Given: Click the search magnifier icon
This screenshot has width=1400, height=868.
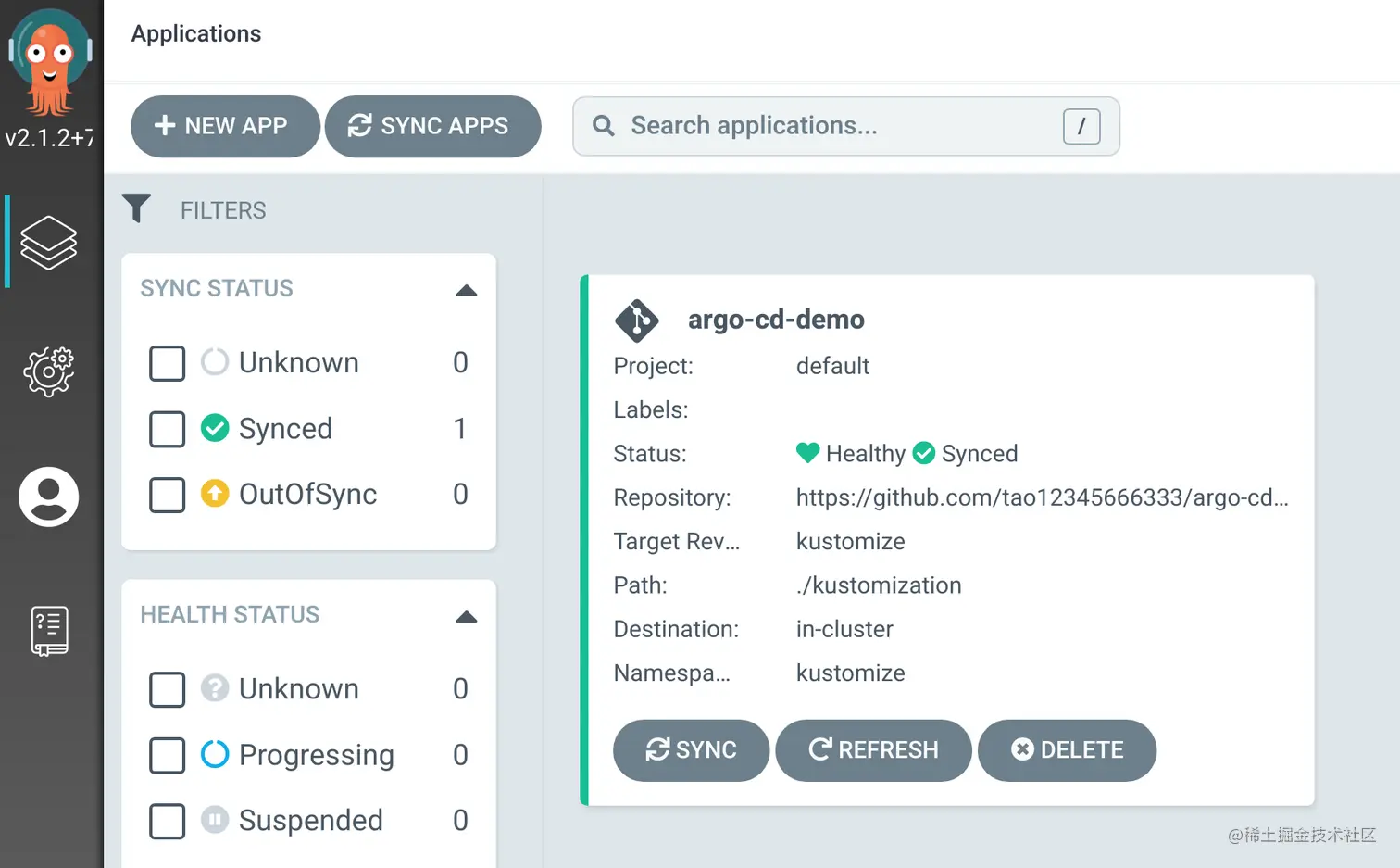Looking at the screenshot, I should 603,126.
